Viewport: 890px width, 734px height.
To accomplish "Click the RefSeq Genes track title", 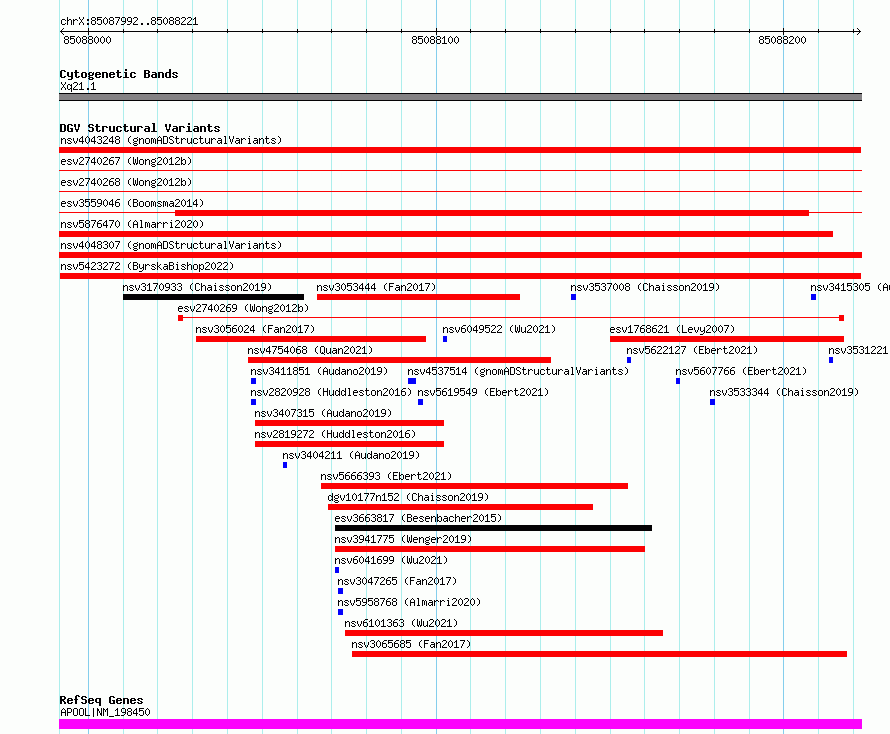I will tap(101, 700).
